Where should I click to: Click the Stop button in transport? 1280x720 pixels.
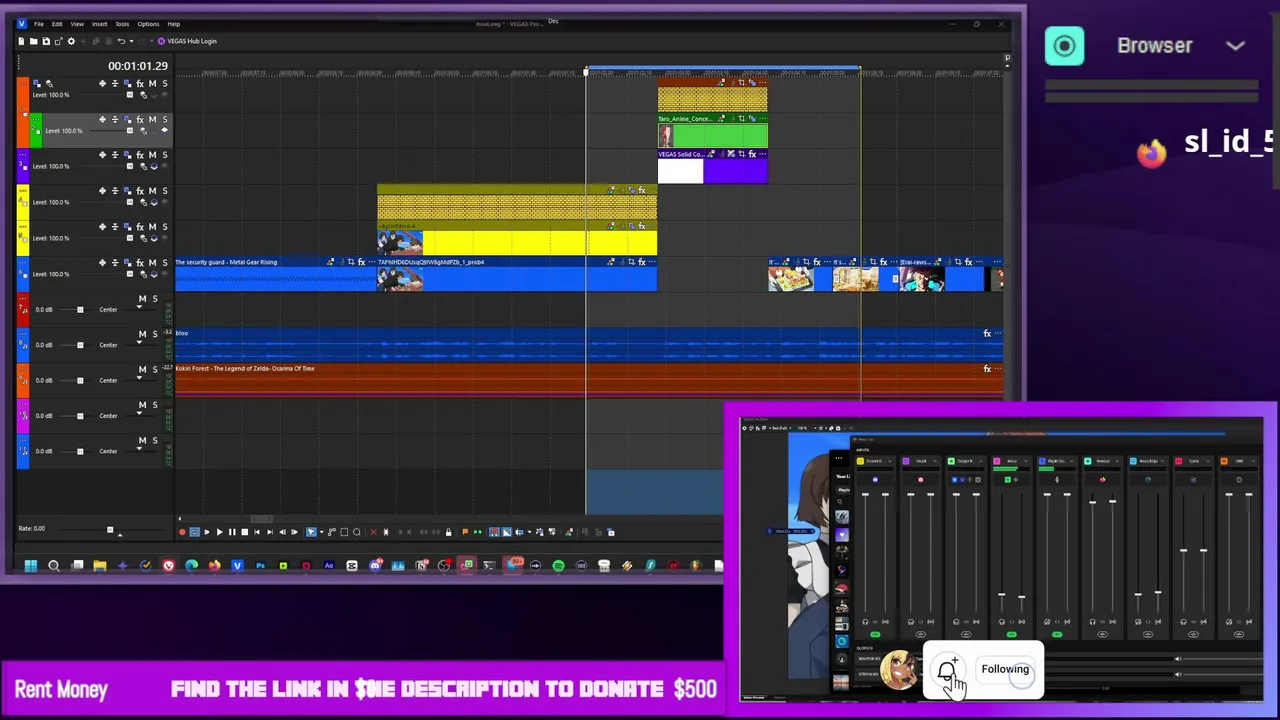click(244, 532)
